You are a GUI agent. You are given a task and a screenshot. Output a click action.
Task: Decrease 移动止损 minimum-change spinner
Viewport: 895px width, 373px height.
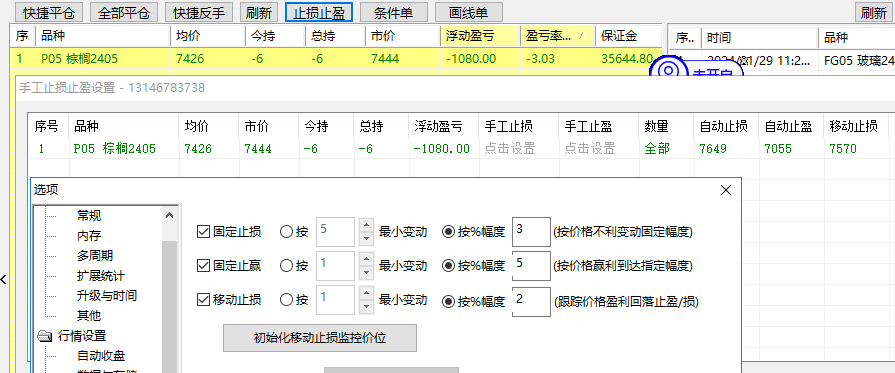coord(366,307)
